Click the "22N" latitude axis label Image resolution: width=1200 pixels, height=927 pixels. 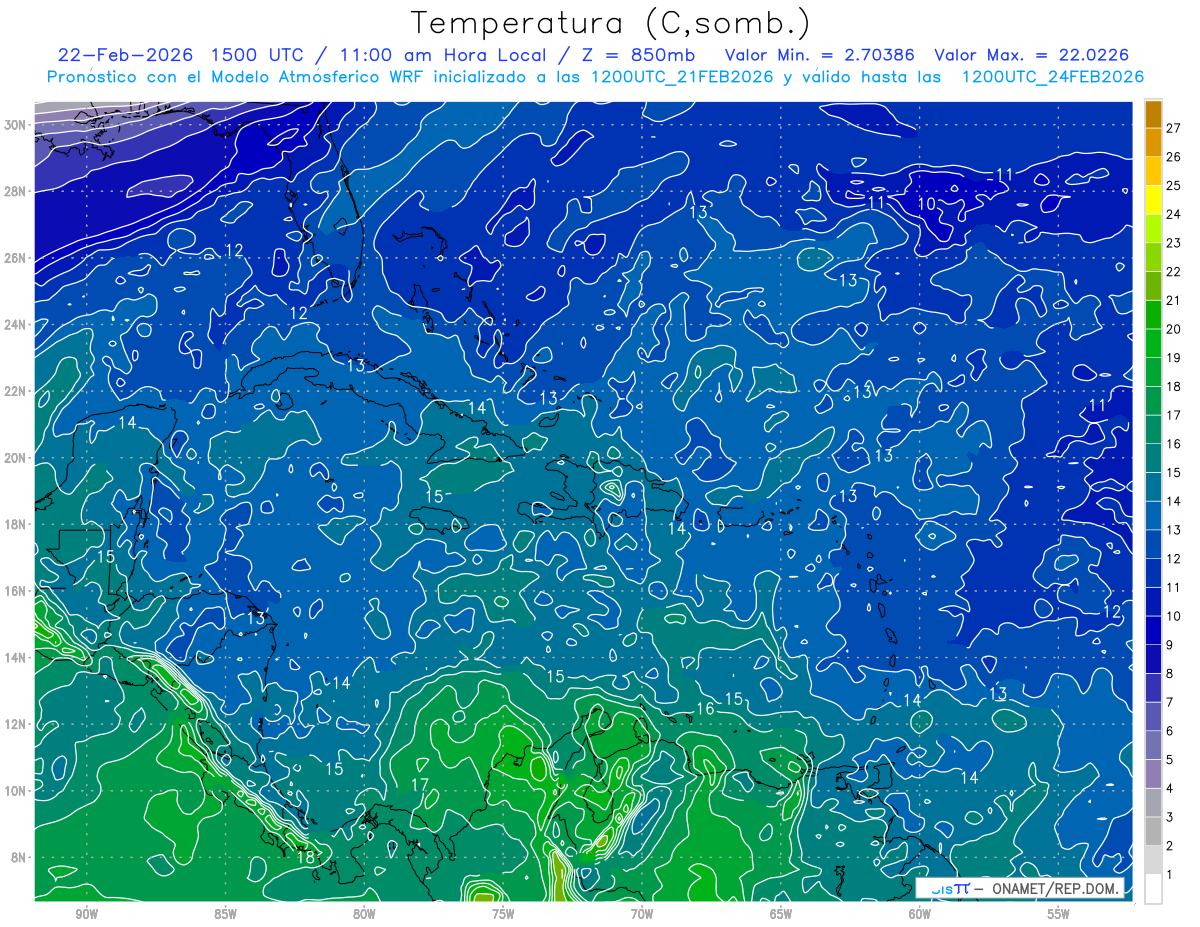coord(17,391)
